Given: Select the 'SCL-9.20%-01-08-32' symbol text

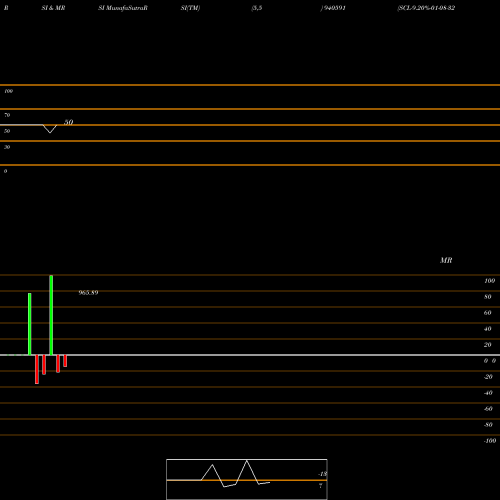Looking at the screenshot, I should click(427, 8).
